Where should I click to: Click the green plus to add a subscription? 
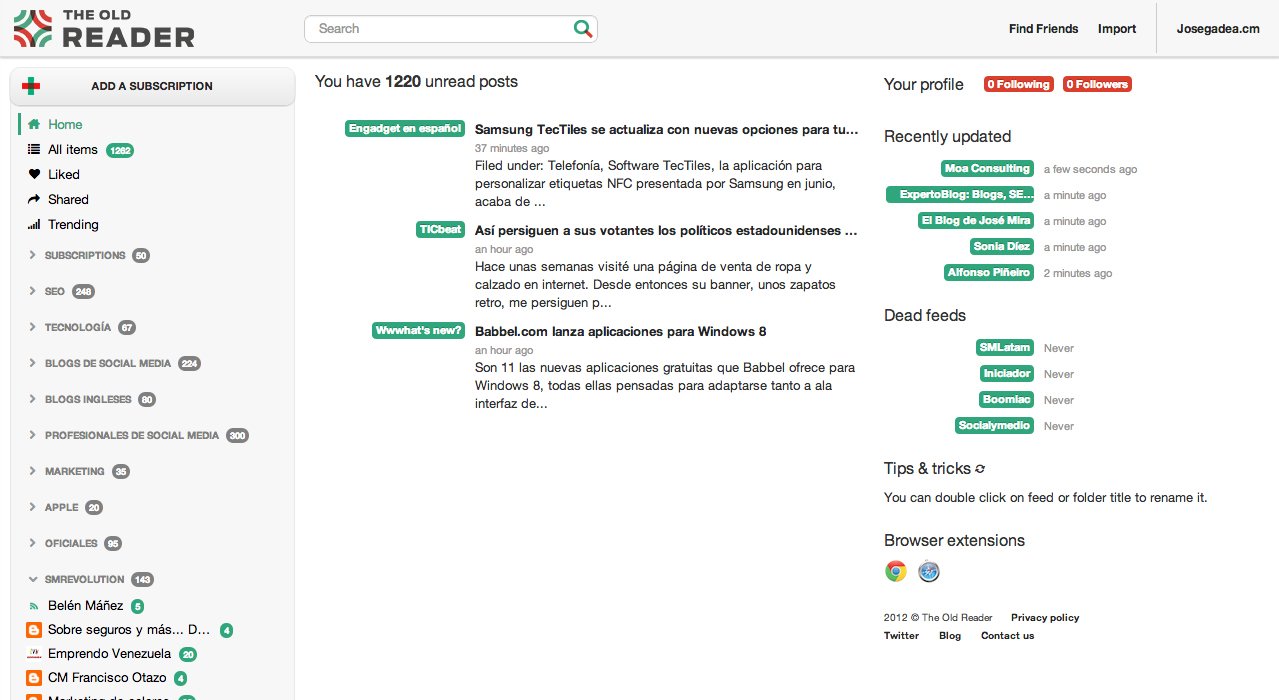[29, 86]
